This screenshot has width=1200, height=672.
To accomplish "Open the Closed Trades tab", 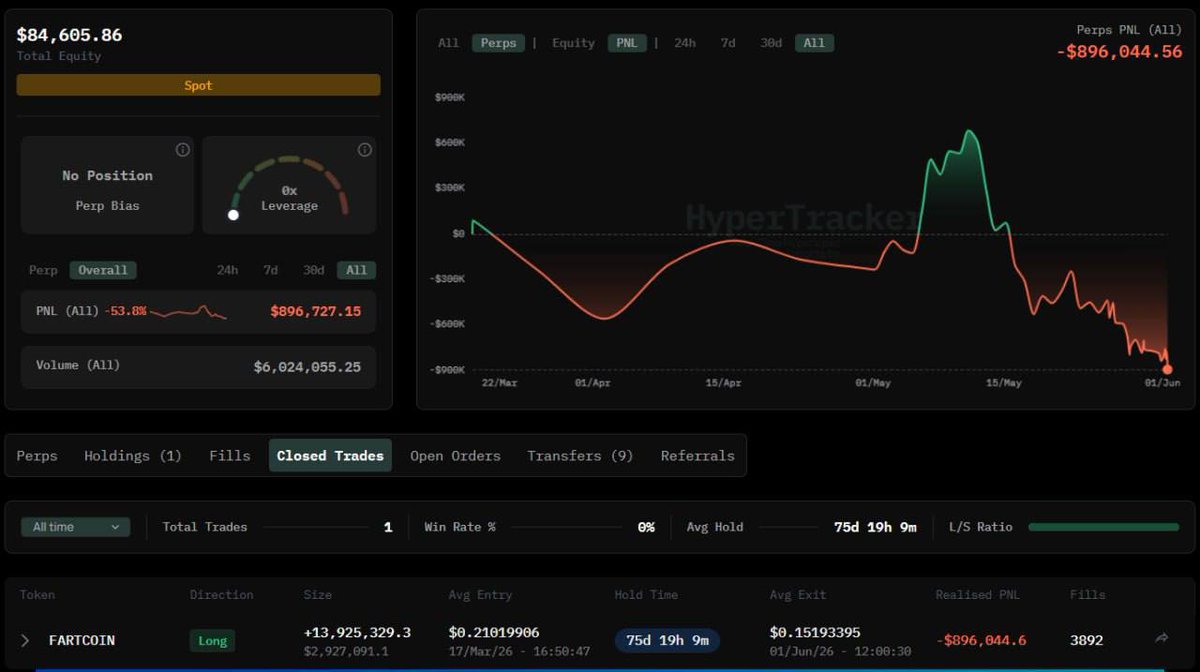I will [330, 456].
